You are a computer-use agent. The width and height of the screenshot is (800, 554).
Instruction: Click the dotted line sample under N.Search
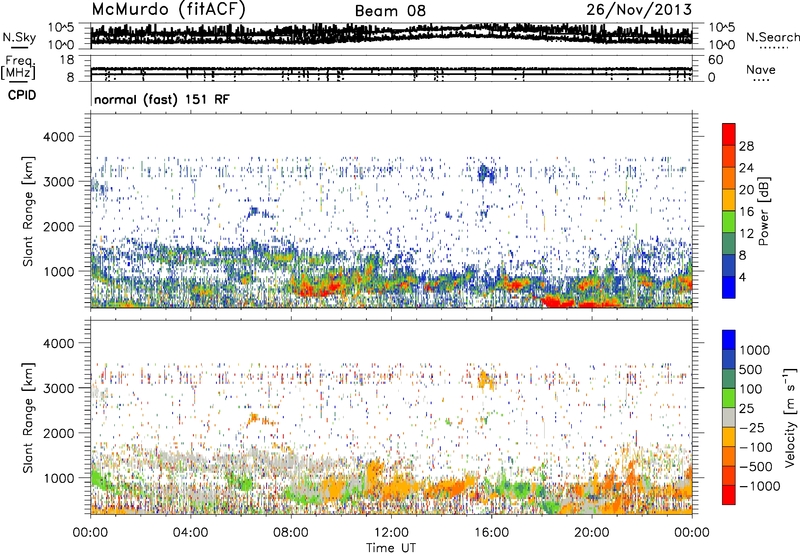(773, 48)
